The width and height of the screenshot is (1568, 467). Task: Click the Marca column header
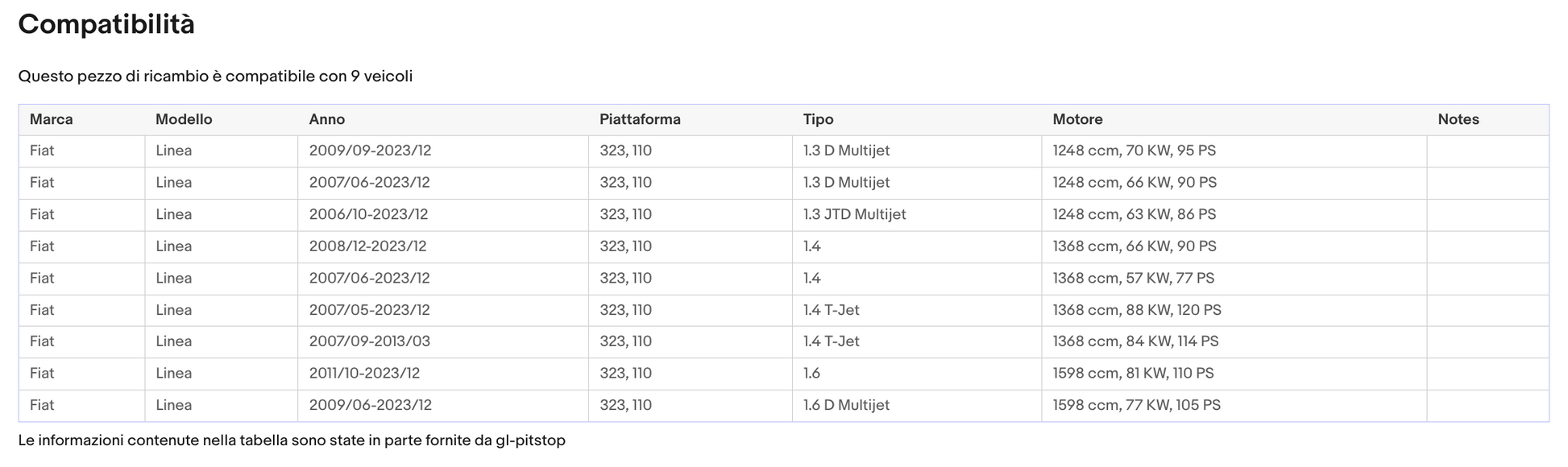click(81, 119)
